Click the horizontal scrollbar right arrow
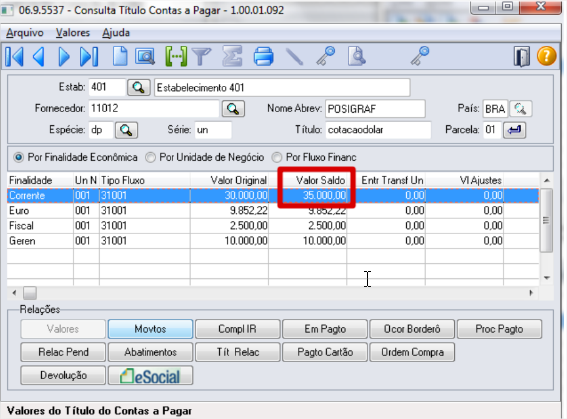The image size is (567, 419). pos(531,293)
